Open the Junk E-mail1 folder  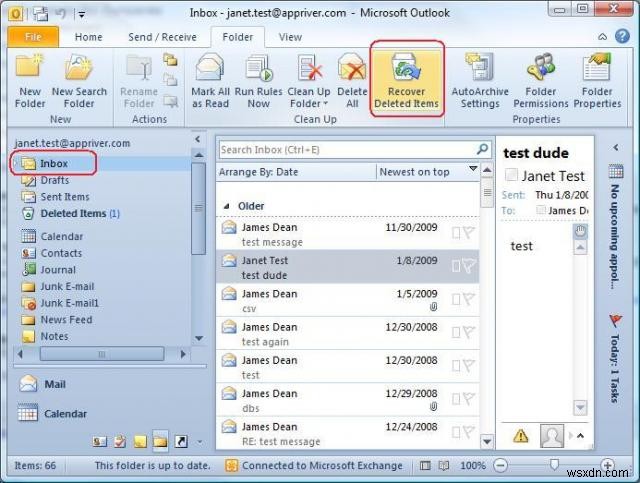coord(69,303)
